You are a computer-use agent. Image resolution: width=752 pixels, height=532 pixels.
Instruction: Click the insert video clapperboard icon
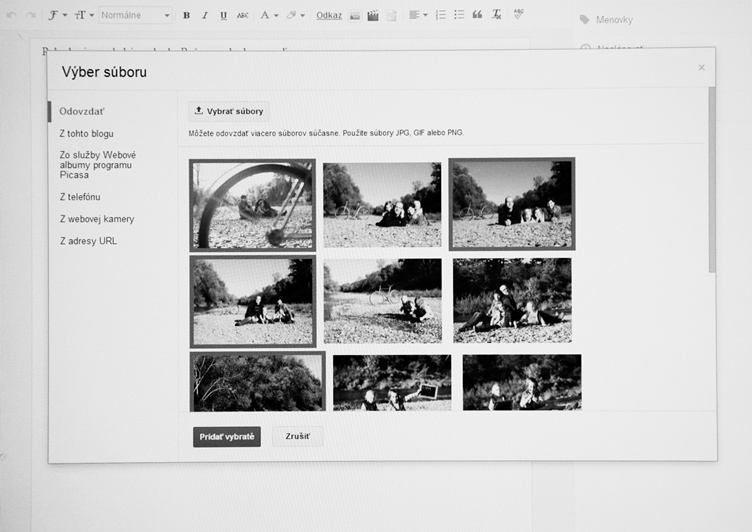click(373, 16)
